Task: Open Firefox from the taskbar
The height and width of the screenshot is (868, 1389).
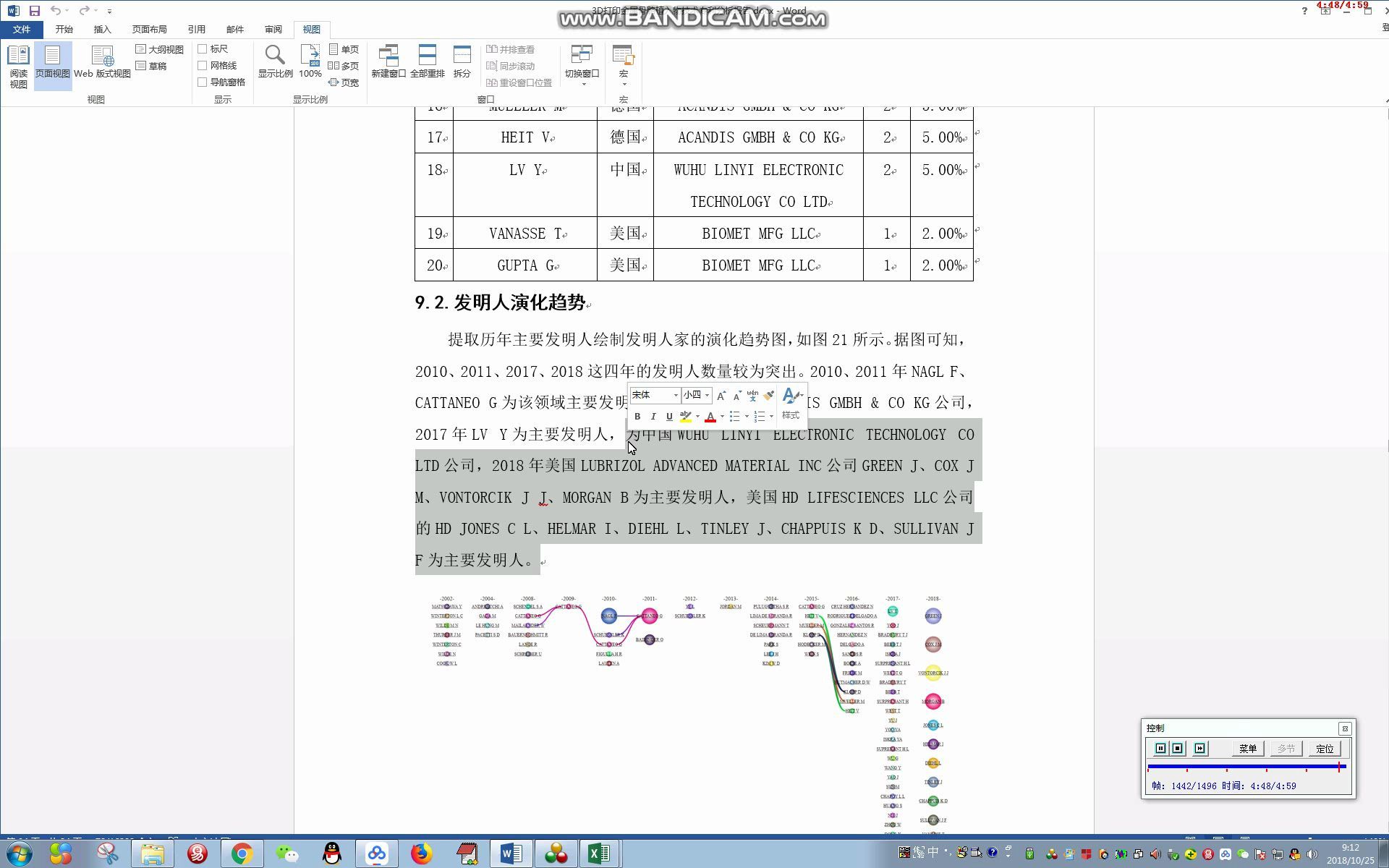Action: tap(421, 854)
